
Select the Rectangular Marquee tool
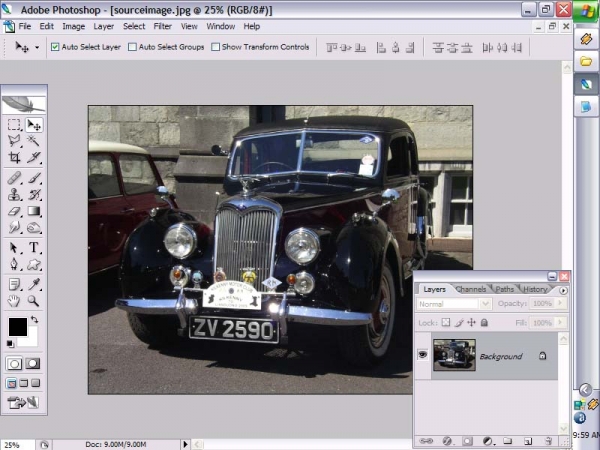[14, 125]
